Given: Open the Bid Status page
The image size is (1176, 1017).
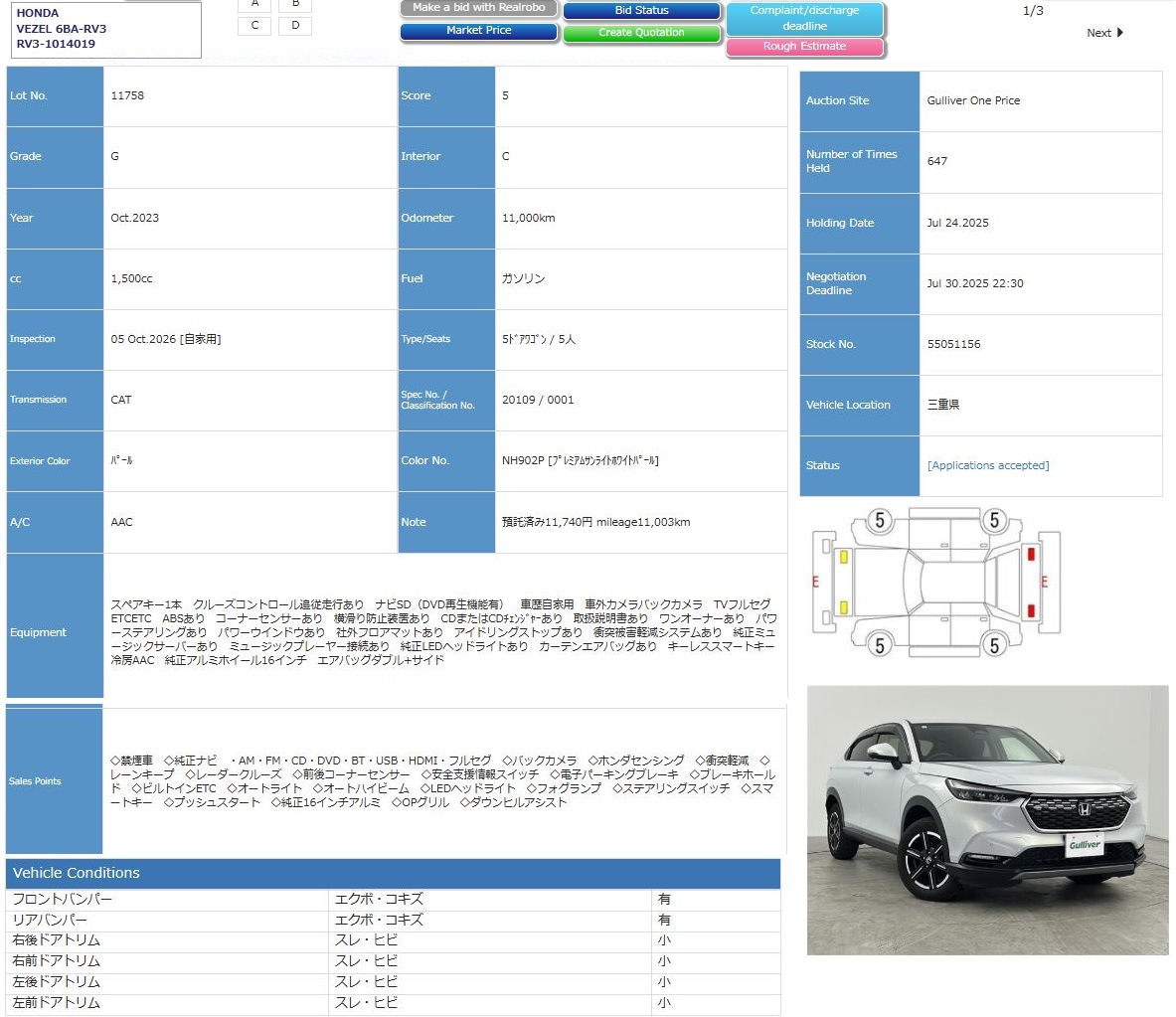Looking at the screenshot, I should point(641,11).
